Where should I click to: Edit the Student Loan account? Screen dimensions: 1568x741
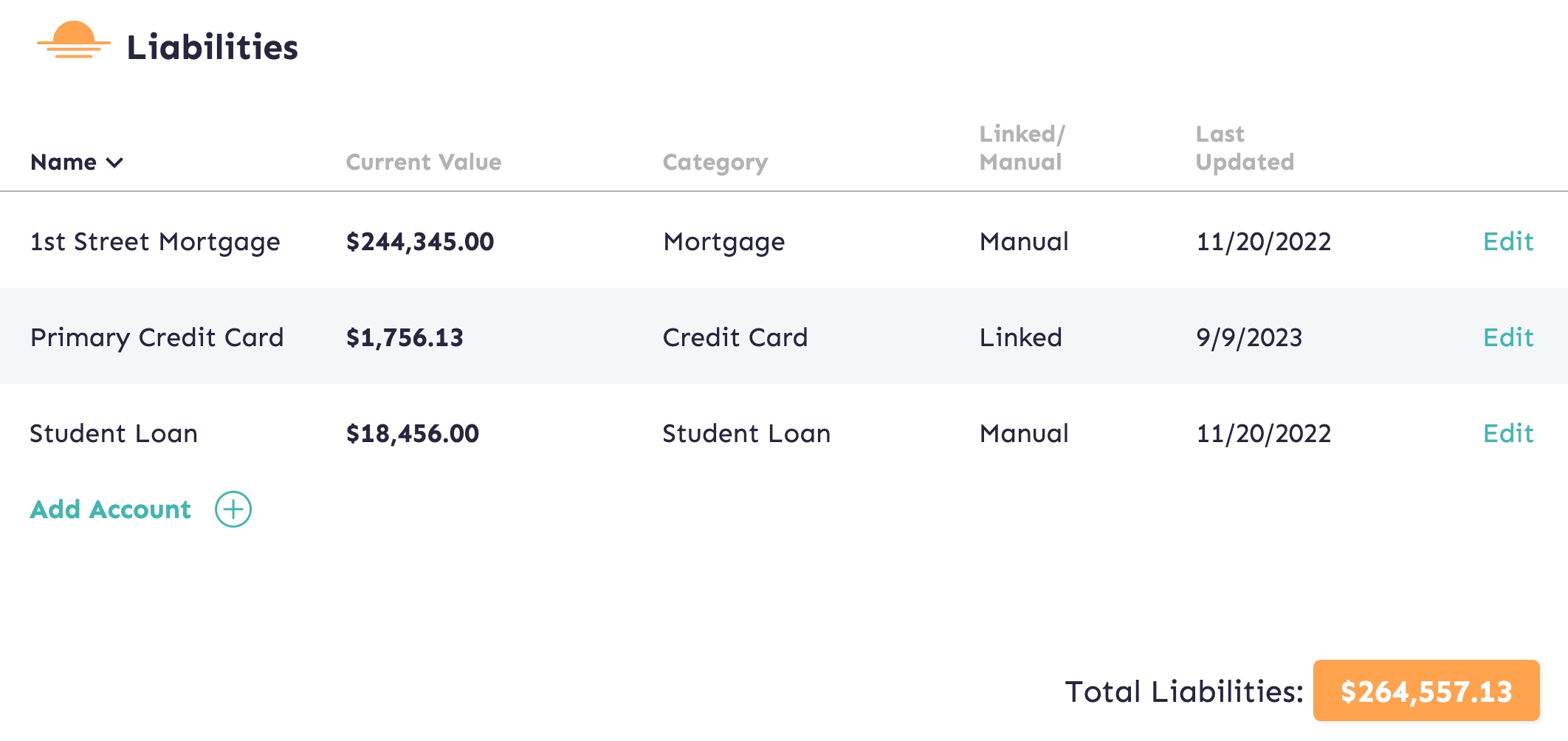coord(1508,433)
